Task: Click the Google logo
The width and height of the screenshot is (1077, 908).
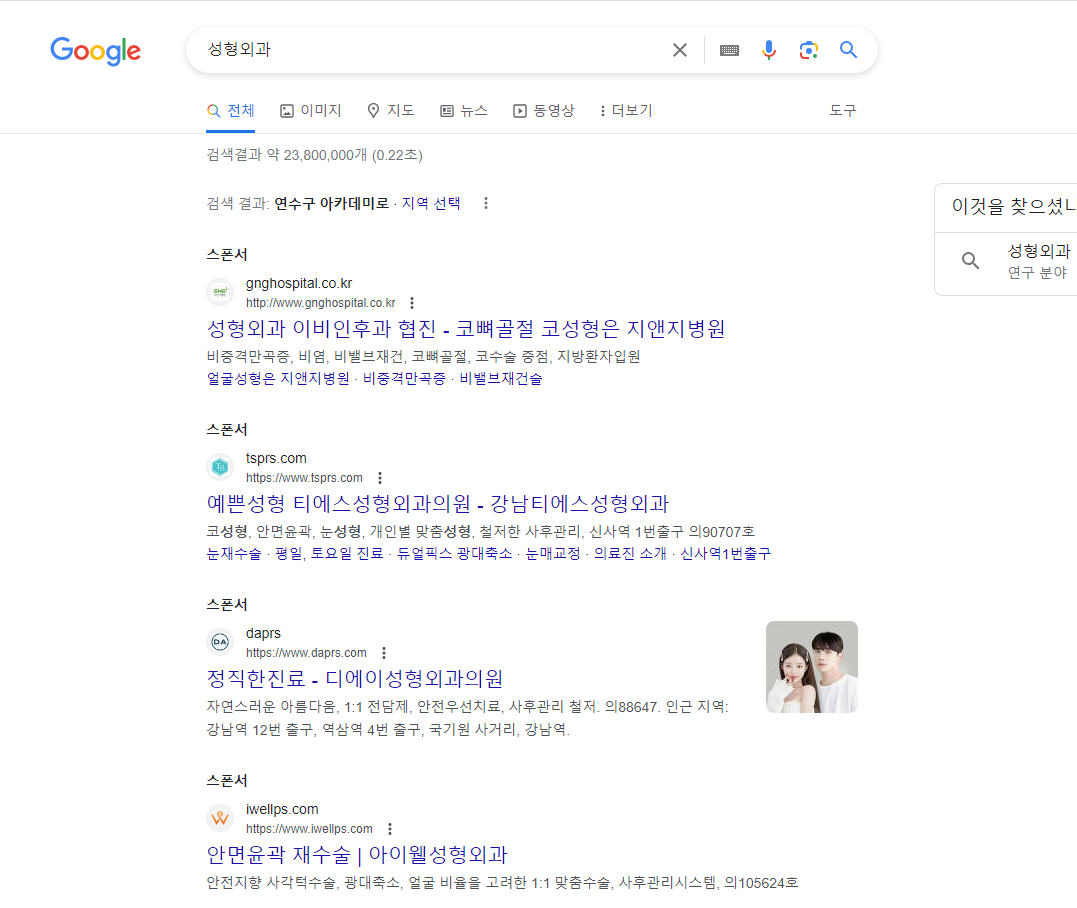Action: point(95,51)
